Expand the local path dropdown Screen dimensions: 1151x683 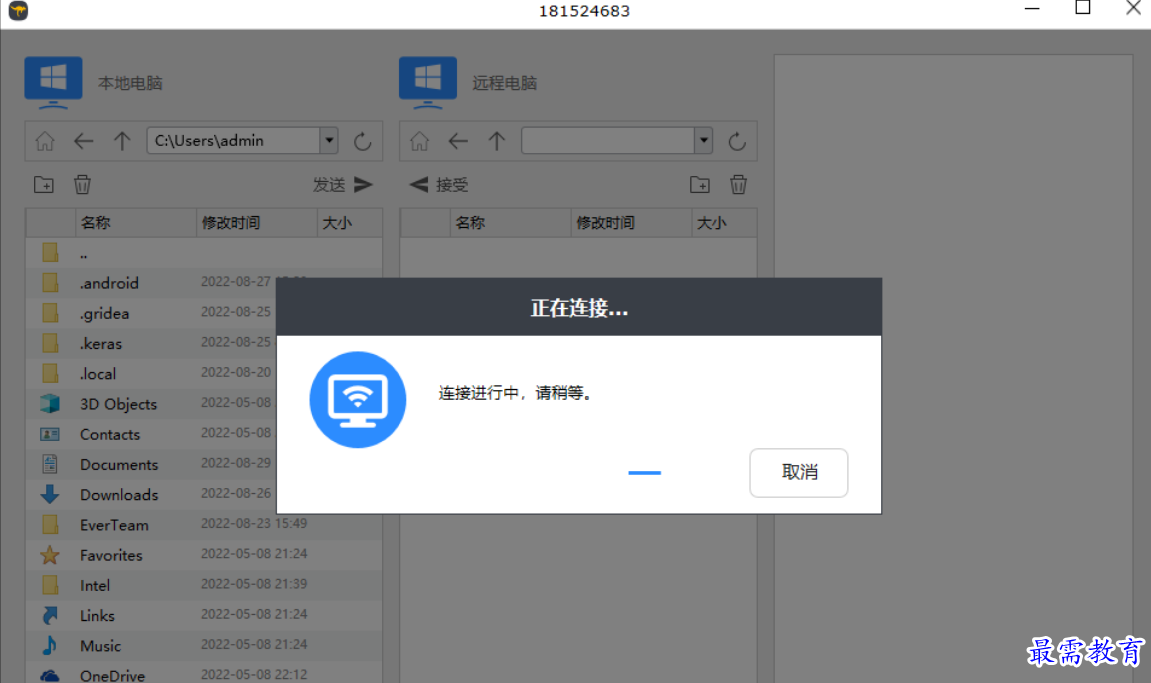click(x=329, y=141)
